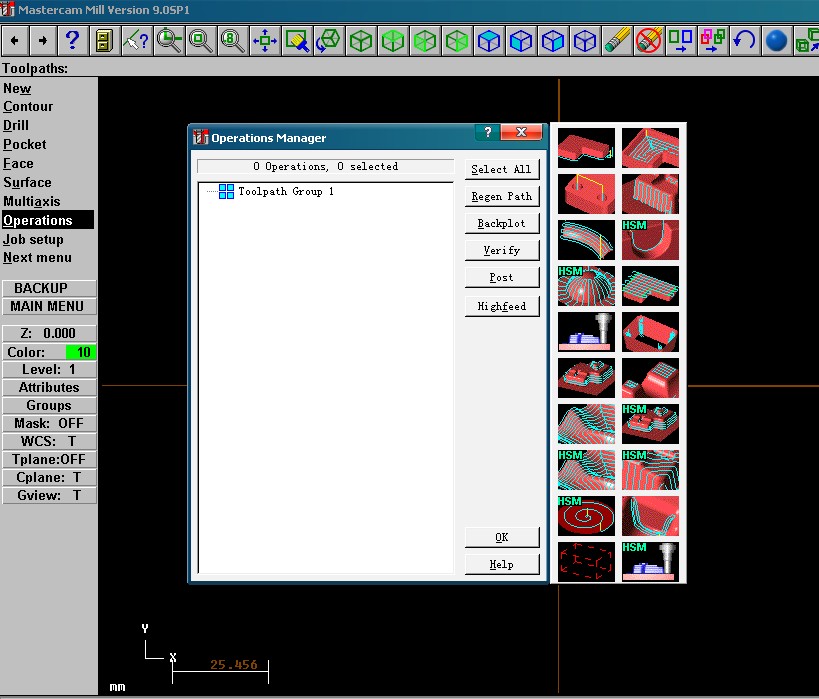Click the Verify button

[x=501, y=250]
